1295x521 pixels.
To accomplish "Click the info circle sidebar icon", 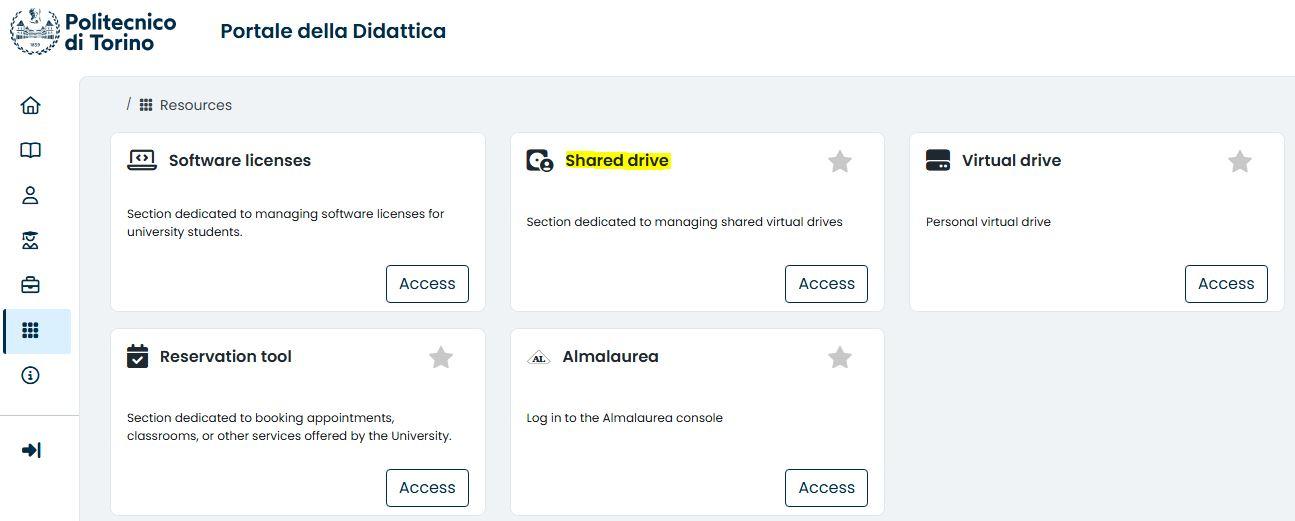I will click(x=31, y=376).
